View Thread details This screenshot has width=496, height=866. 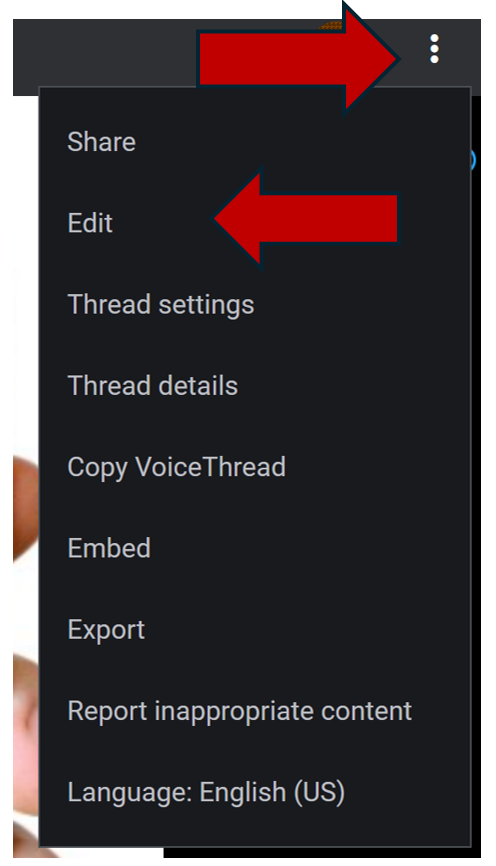tap(255, 386)
